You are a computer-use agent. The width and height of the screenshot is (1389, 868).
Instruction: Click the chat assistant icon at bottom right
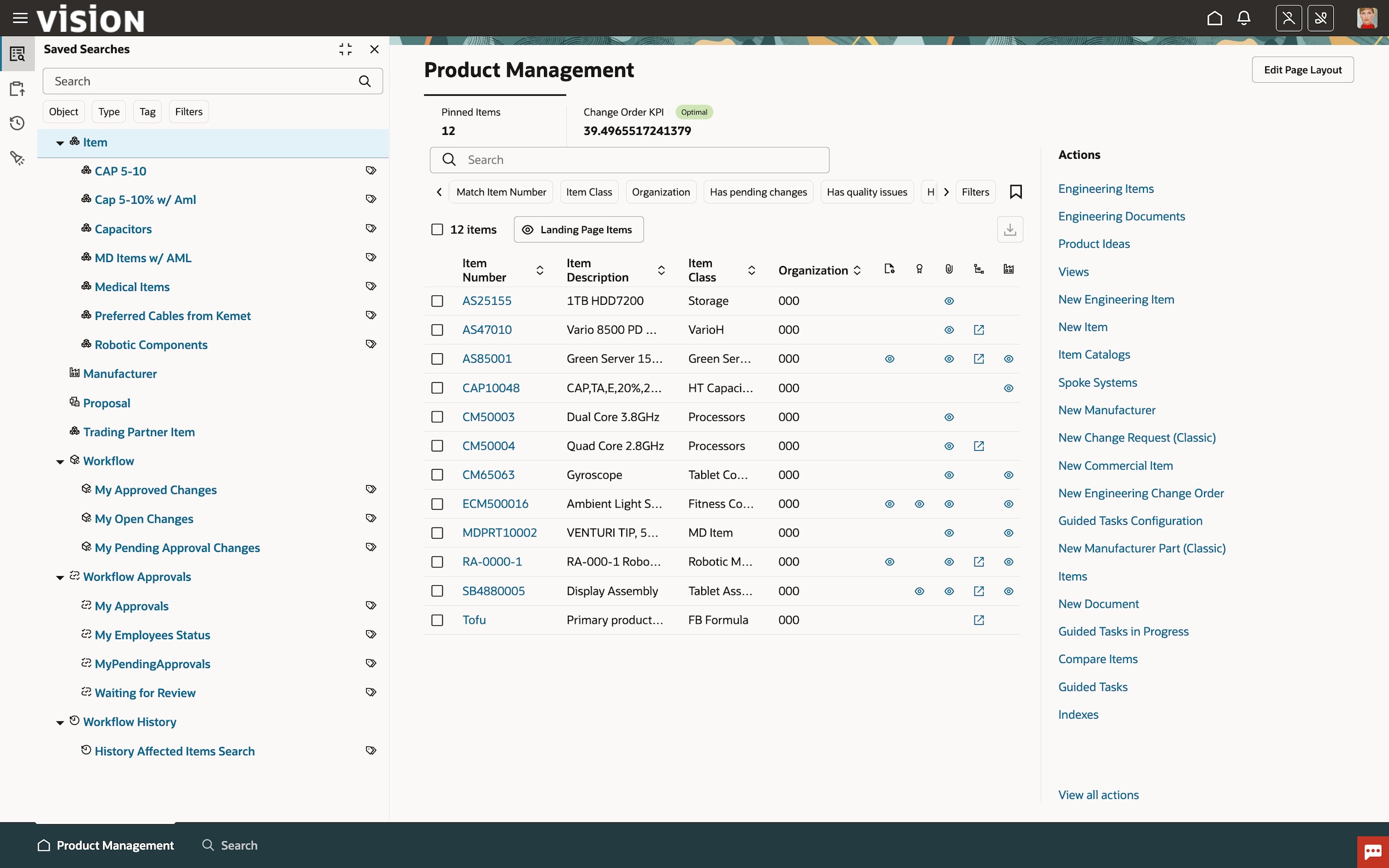[x=1372, y=851]
